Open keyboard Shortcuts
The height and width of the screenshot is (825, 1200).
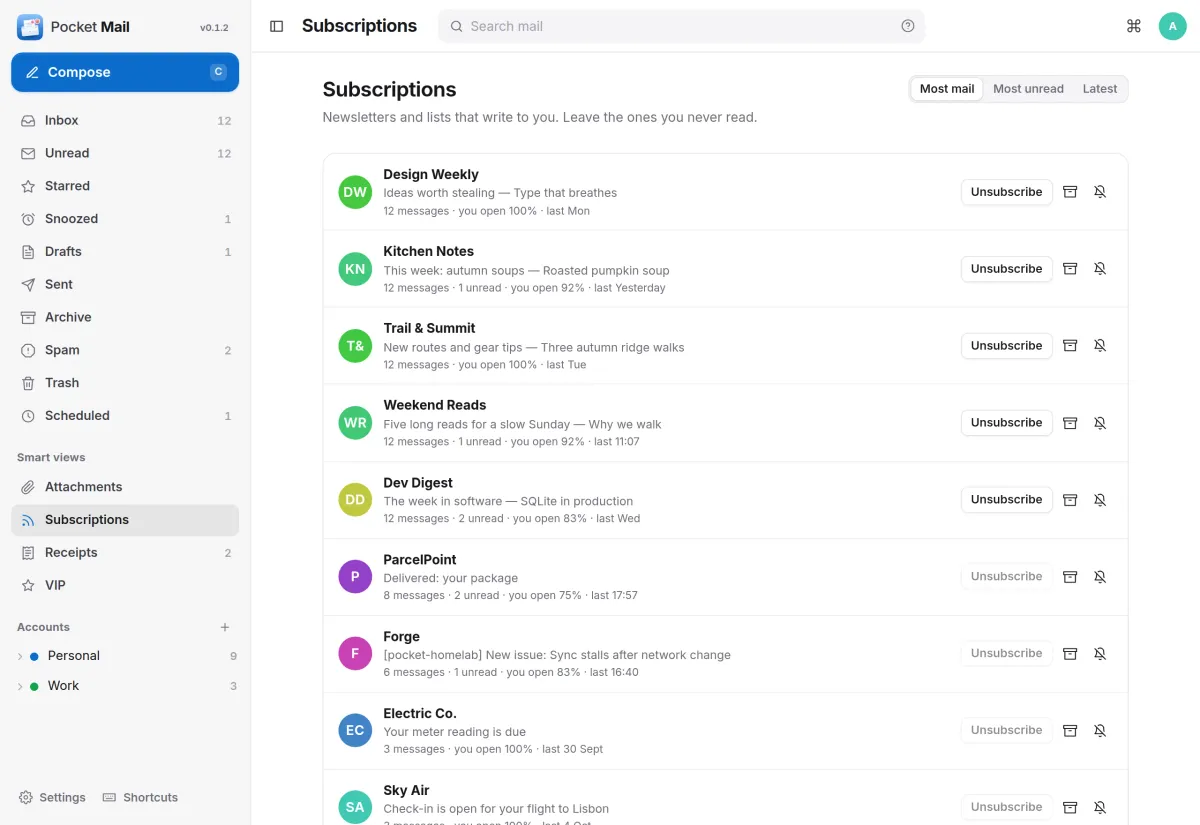pos(140,798)
